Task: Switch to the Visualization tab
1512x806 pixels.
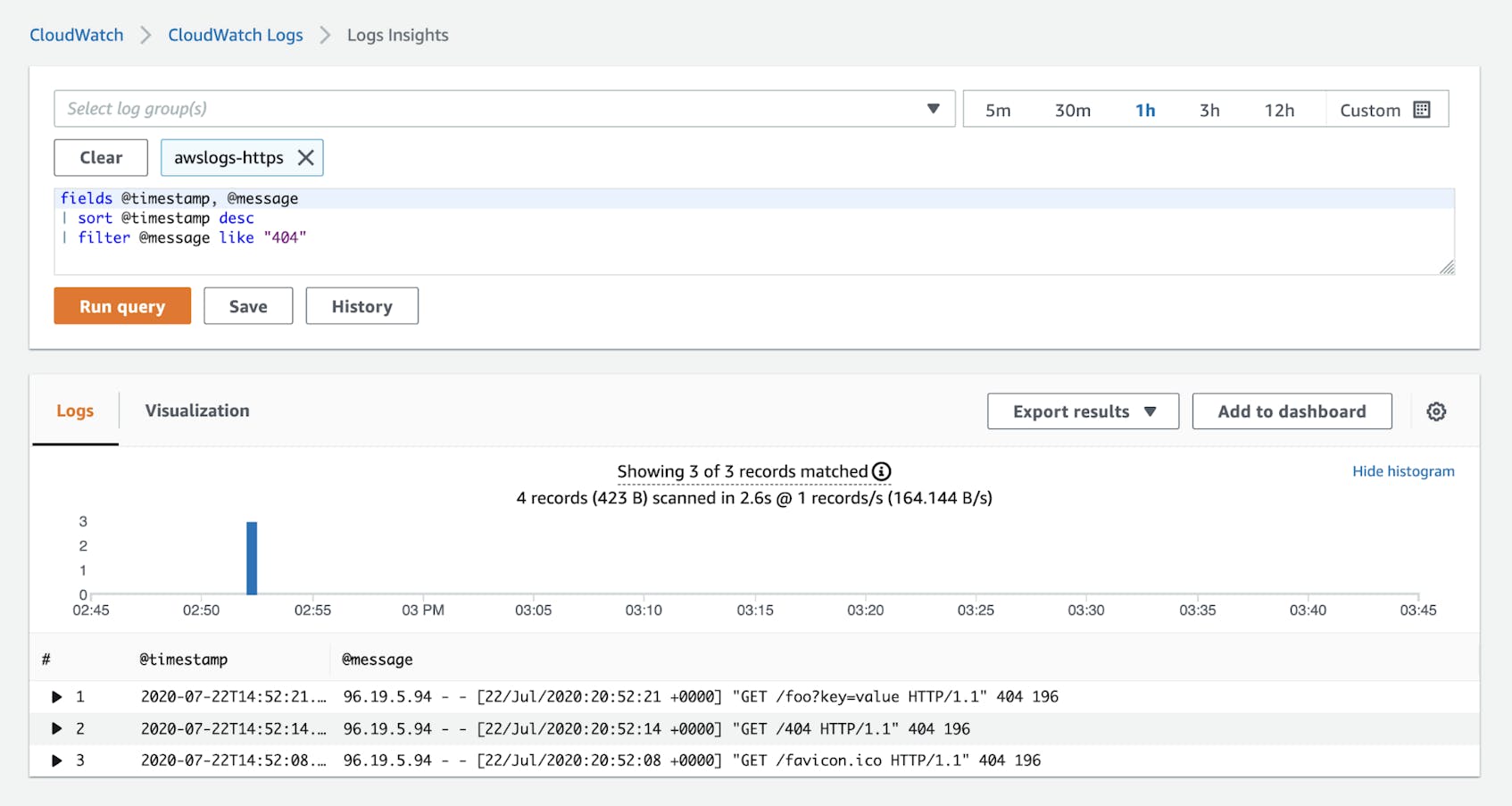Action: point(196,411)
